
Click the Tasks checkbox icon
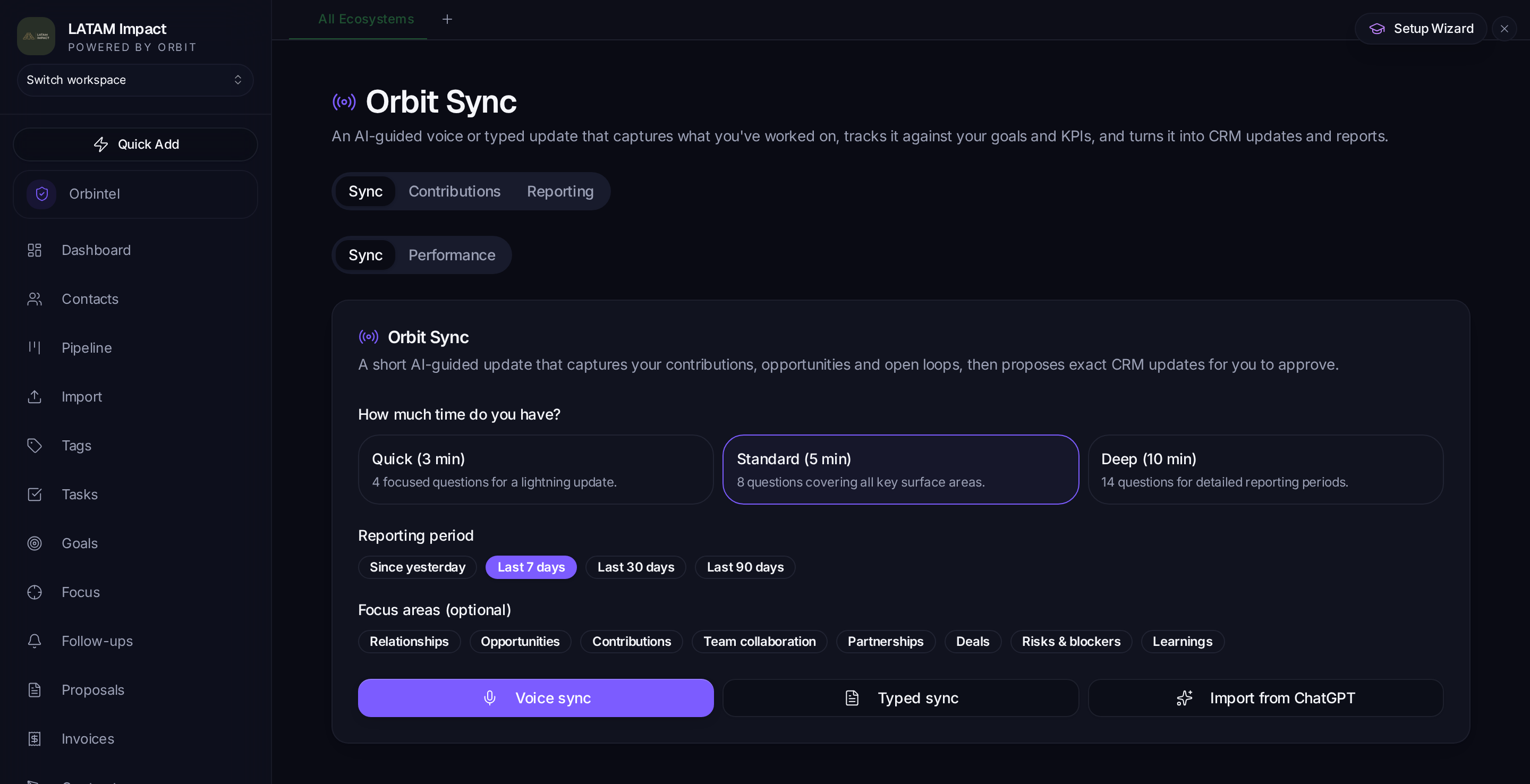35,494
